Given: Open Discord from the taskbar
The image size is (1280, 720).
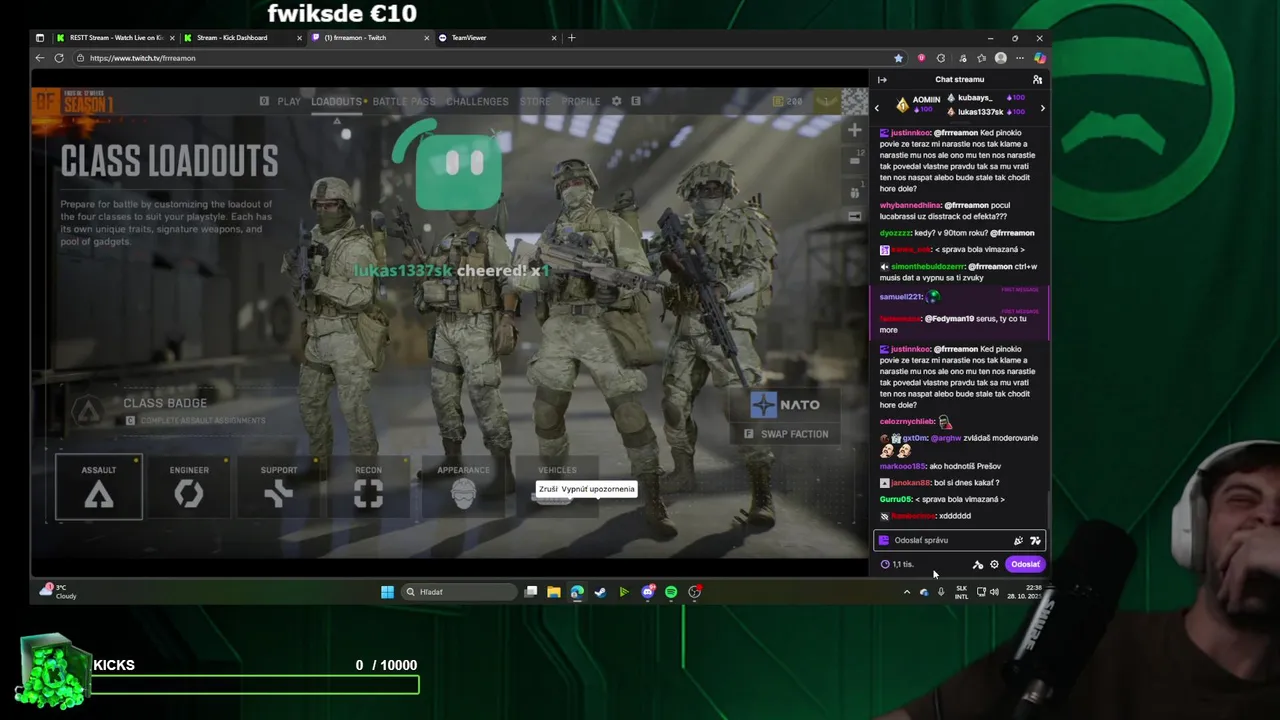Looking at the screenshot, I should 647,592.
